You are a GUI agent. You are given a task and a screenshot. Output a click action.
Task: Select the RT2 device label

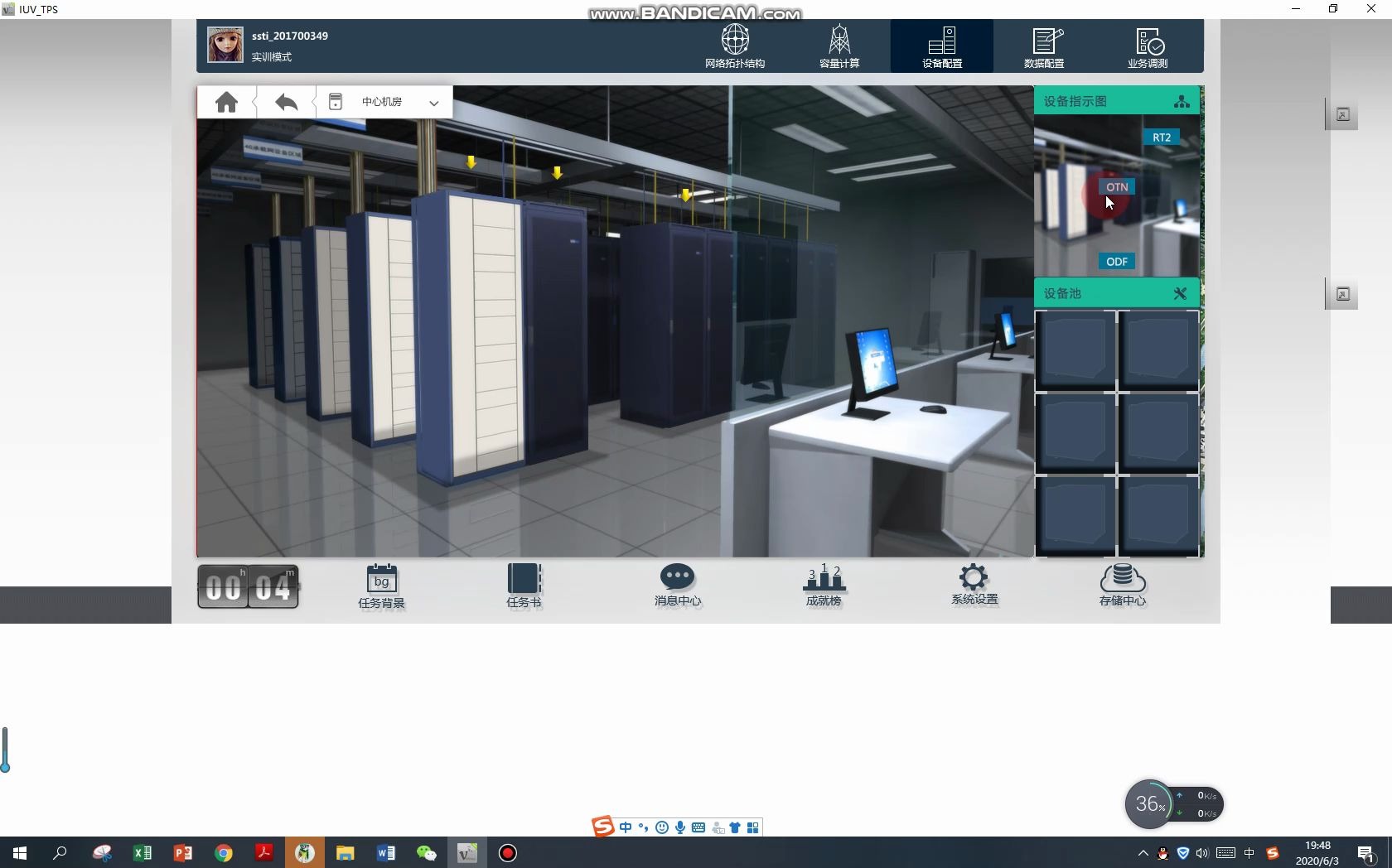click(1162, 137)
